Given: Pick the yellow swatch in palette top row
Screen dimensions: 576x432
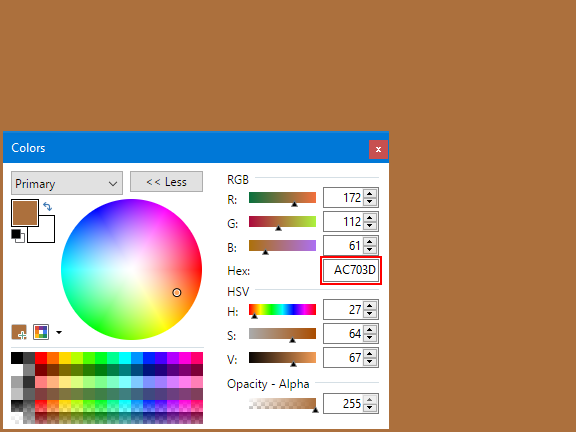Looking at the screenshot, I should click(65, 358).
